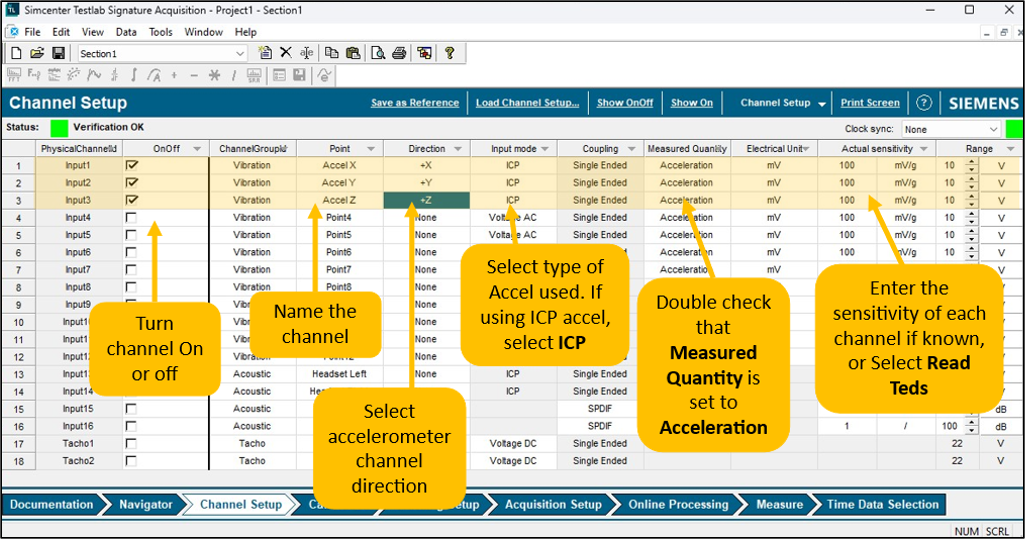Click the printer icon

(399, 54)
